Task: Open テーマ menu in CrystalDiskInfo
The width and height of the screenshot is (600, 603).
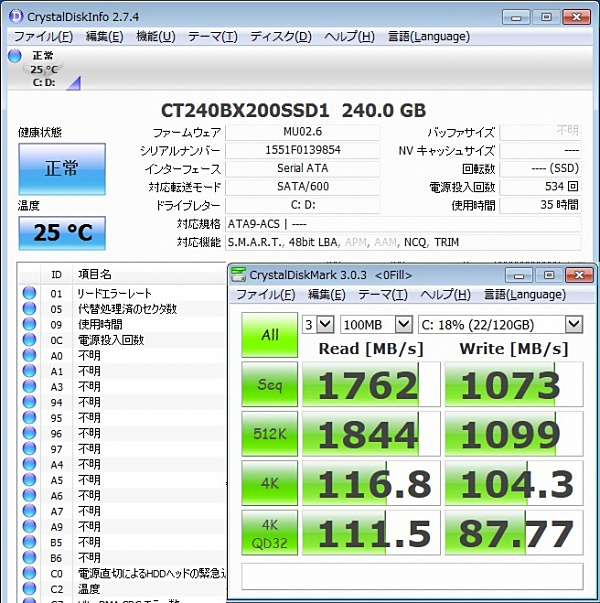Action: tap(213, 37)
